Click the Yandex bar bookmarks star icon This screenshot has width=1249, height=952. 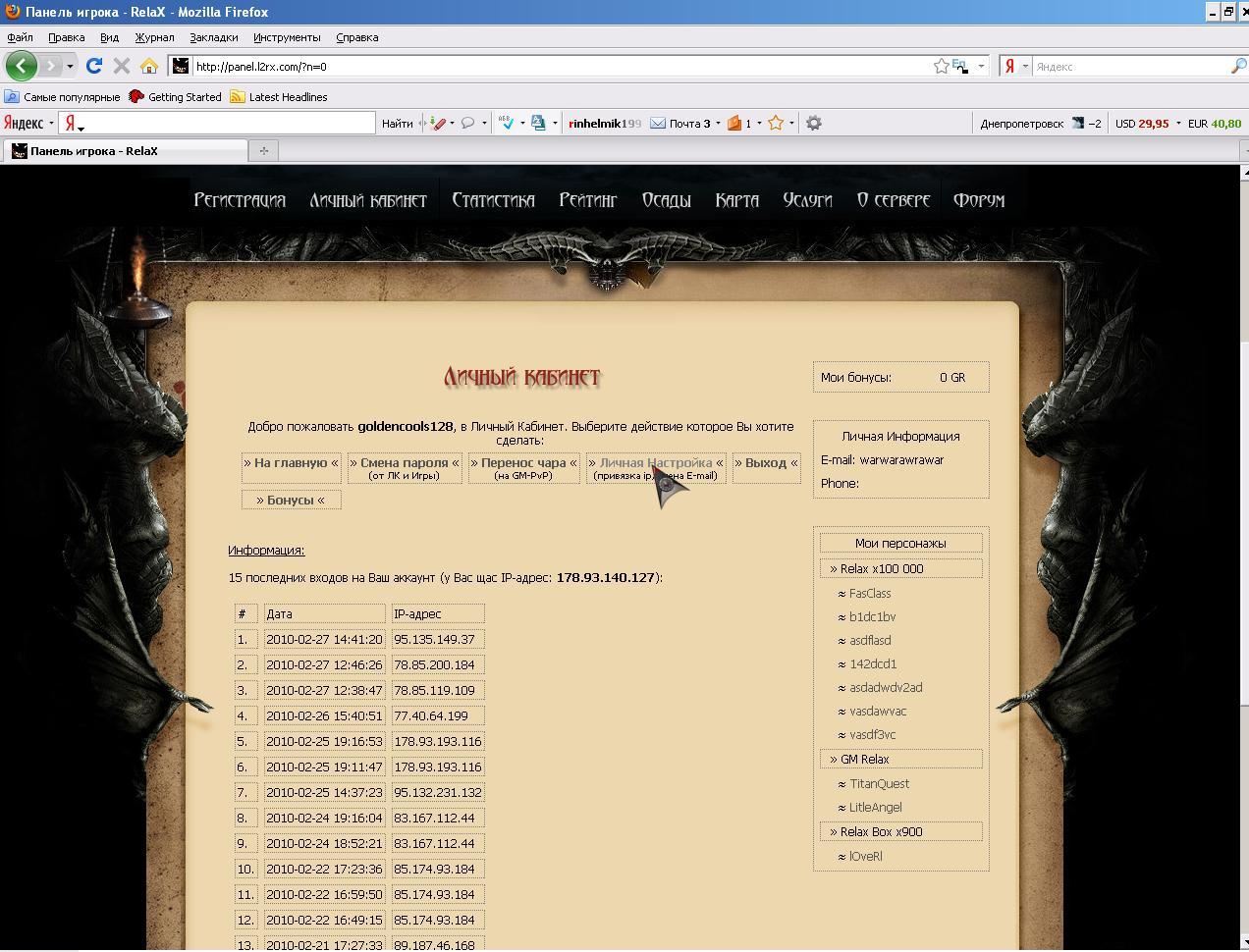point(776,123)
